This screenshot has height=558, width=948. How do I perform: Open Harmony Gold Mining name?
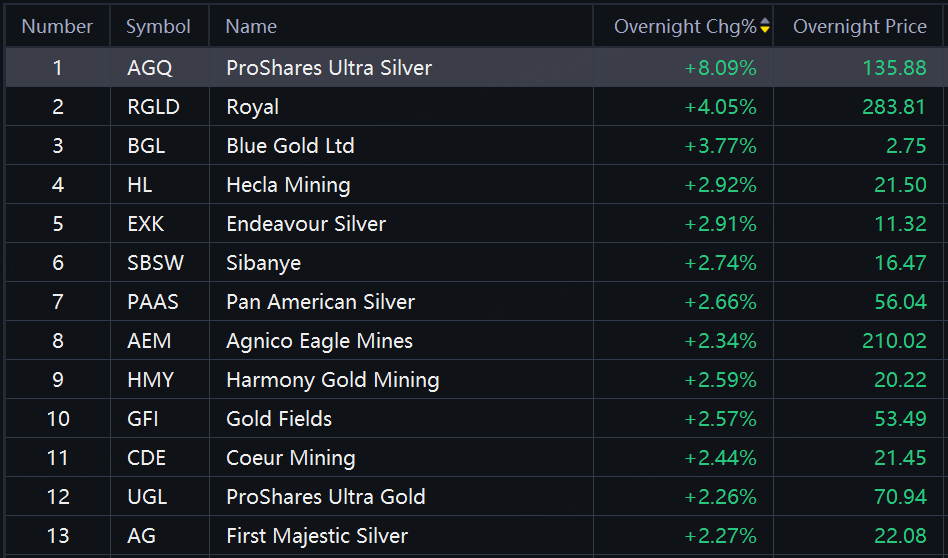point(332,380)
